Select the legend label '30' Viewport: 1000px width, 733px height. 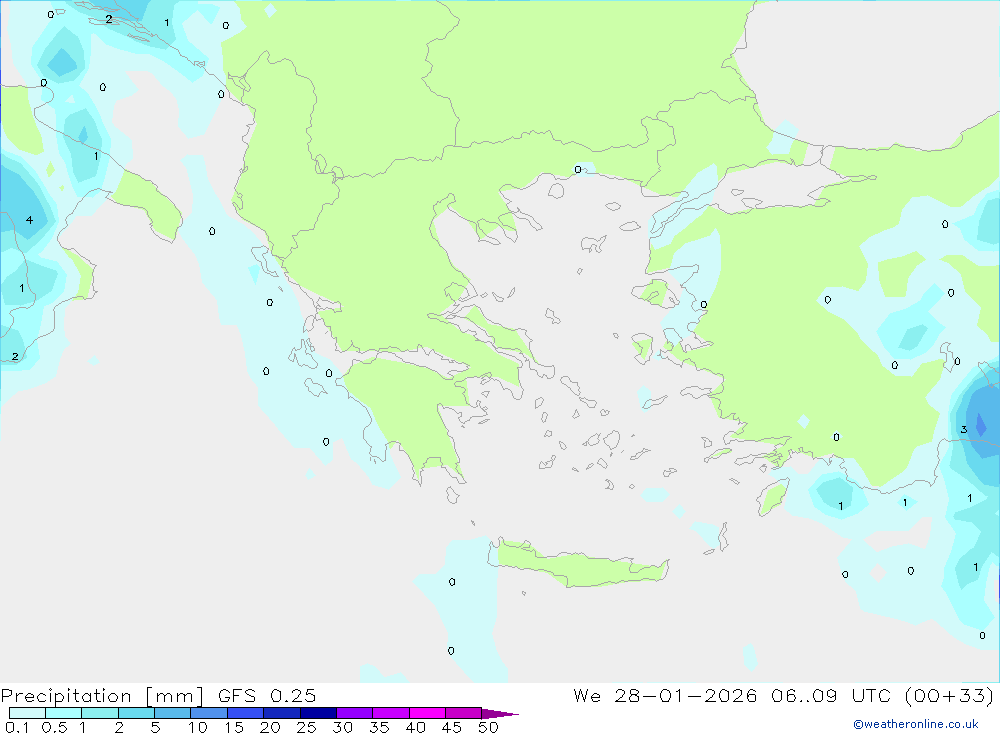[343, 727]
